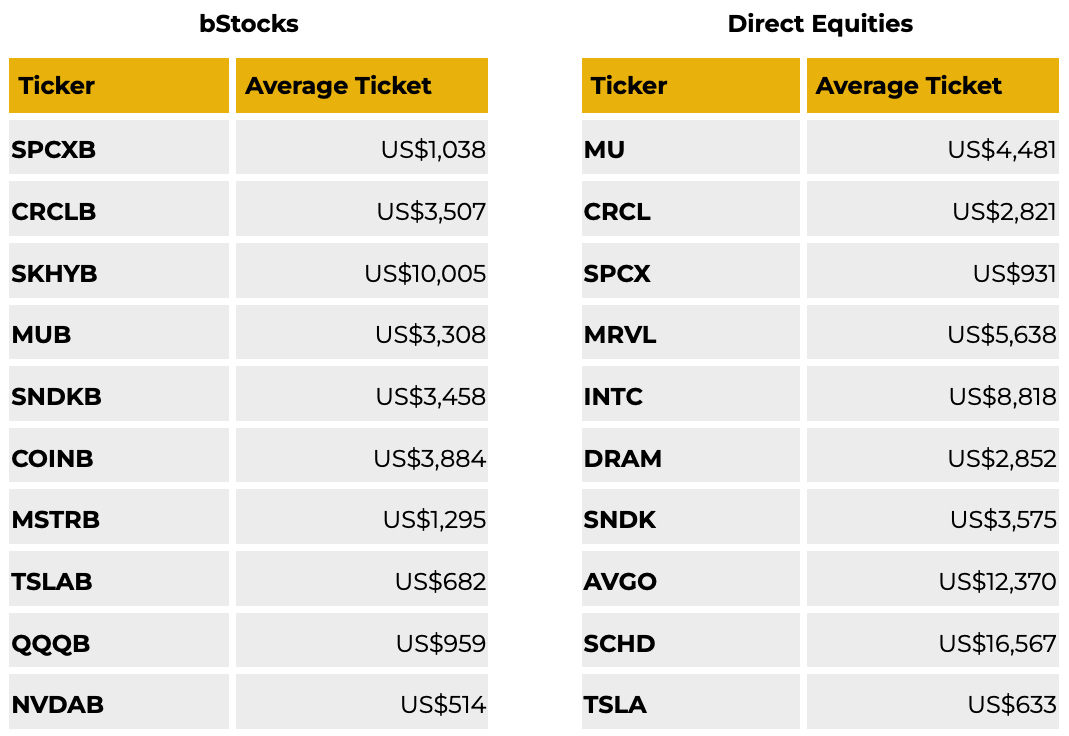Select the COINB average ticket US$3,884

(362, 455)
